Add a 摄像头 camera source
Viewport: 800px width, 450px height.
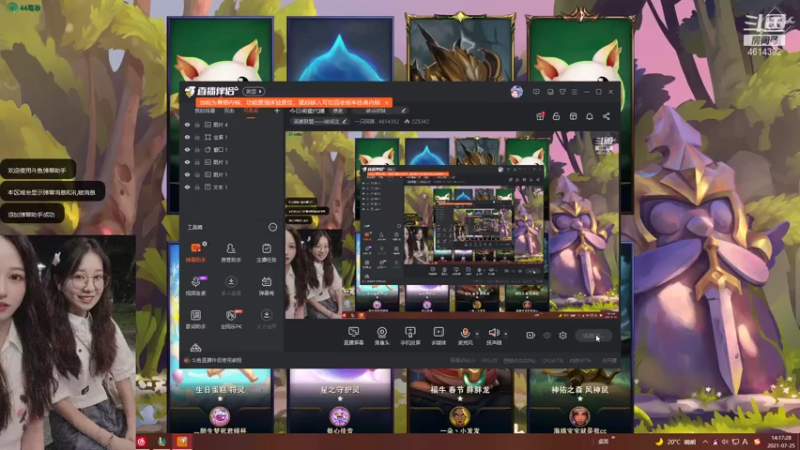point(382,336)
